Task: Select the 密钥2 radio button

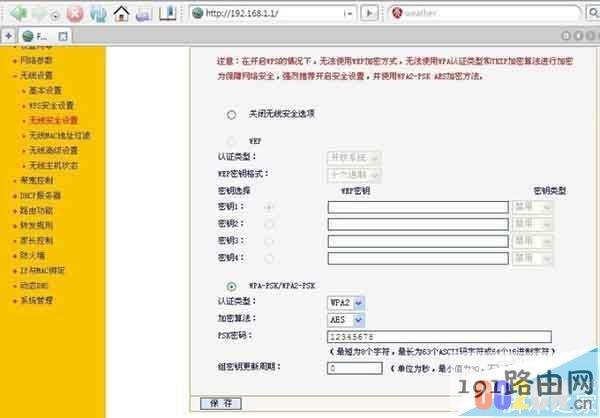Action: (269, 224)
